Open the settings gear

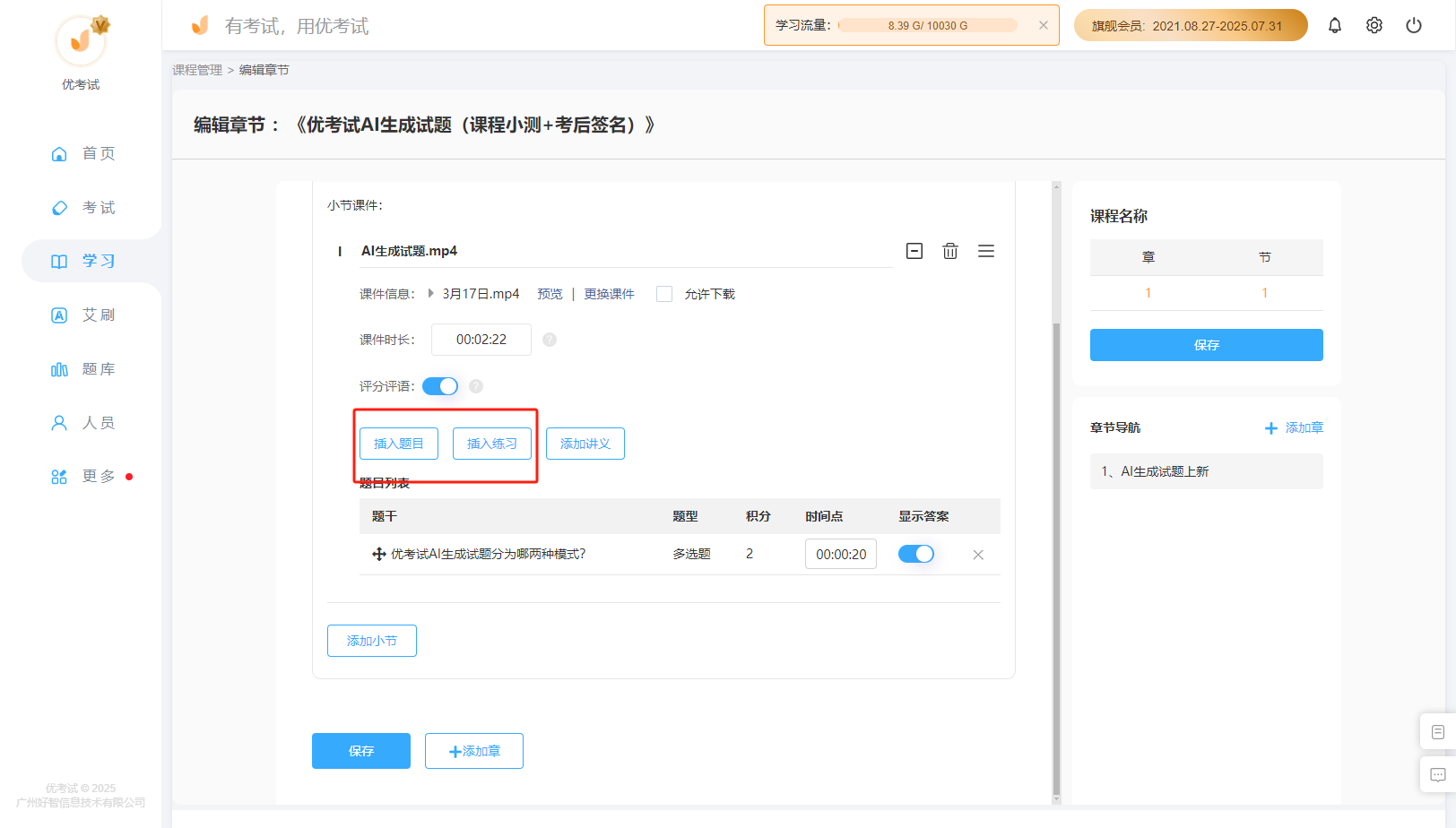[1374, 25]
